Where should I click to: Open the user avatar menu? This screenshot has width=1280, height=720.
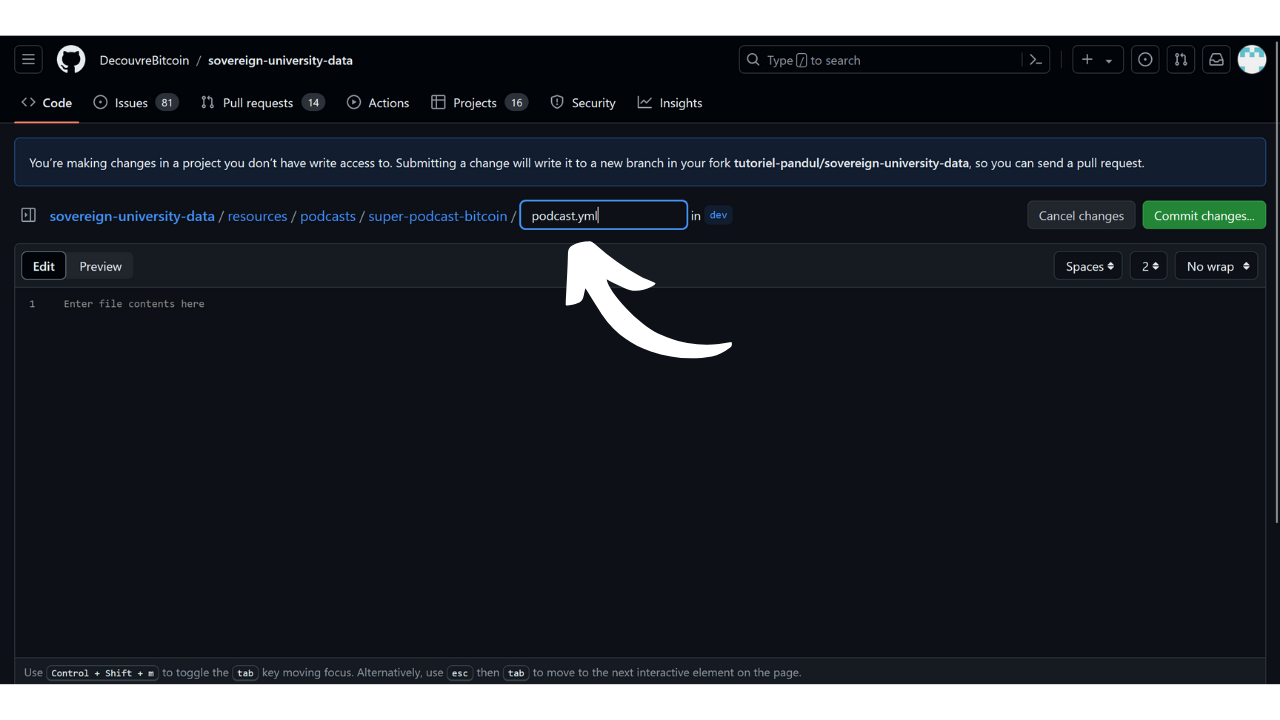1252,60
